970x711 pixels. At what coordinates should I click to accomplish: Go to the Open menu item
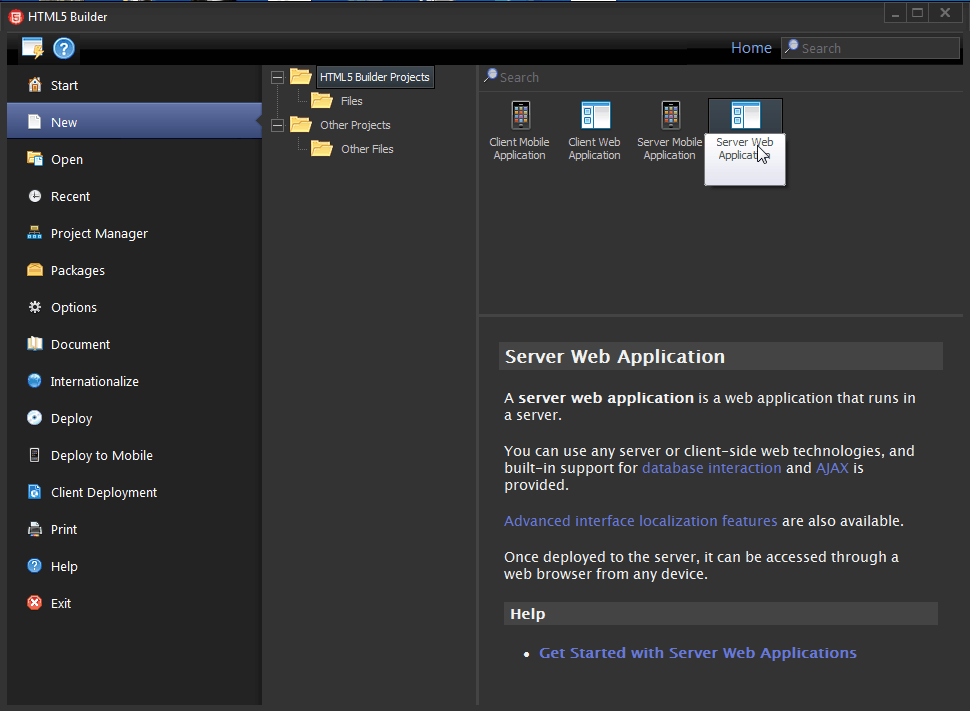pos(134,159)
